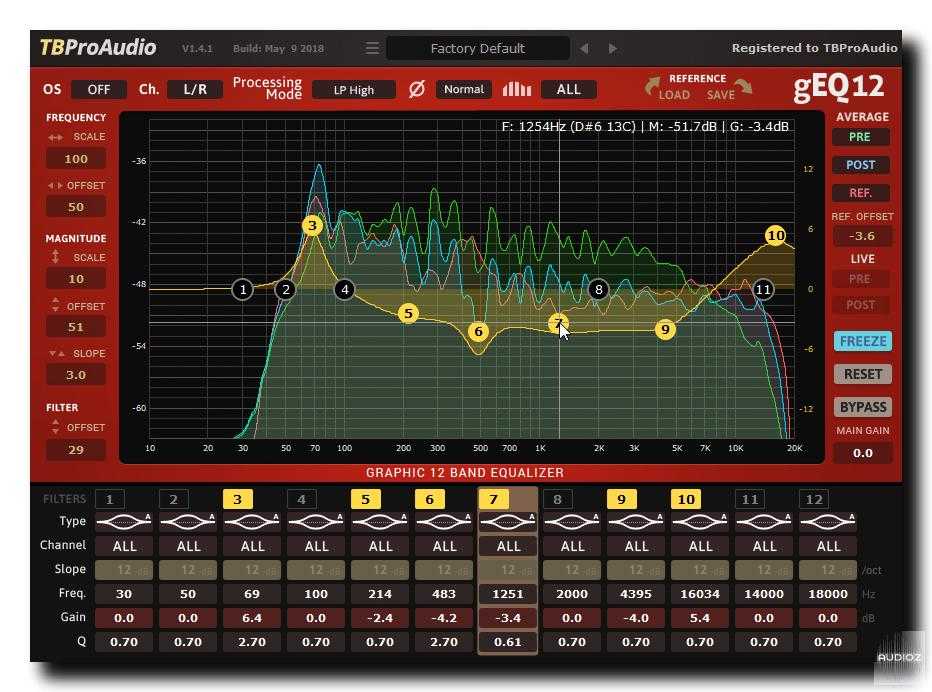Enable filter band 4

point(301,499)
